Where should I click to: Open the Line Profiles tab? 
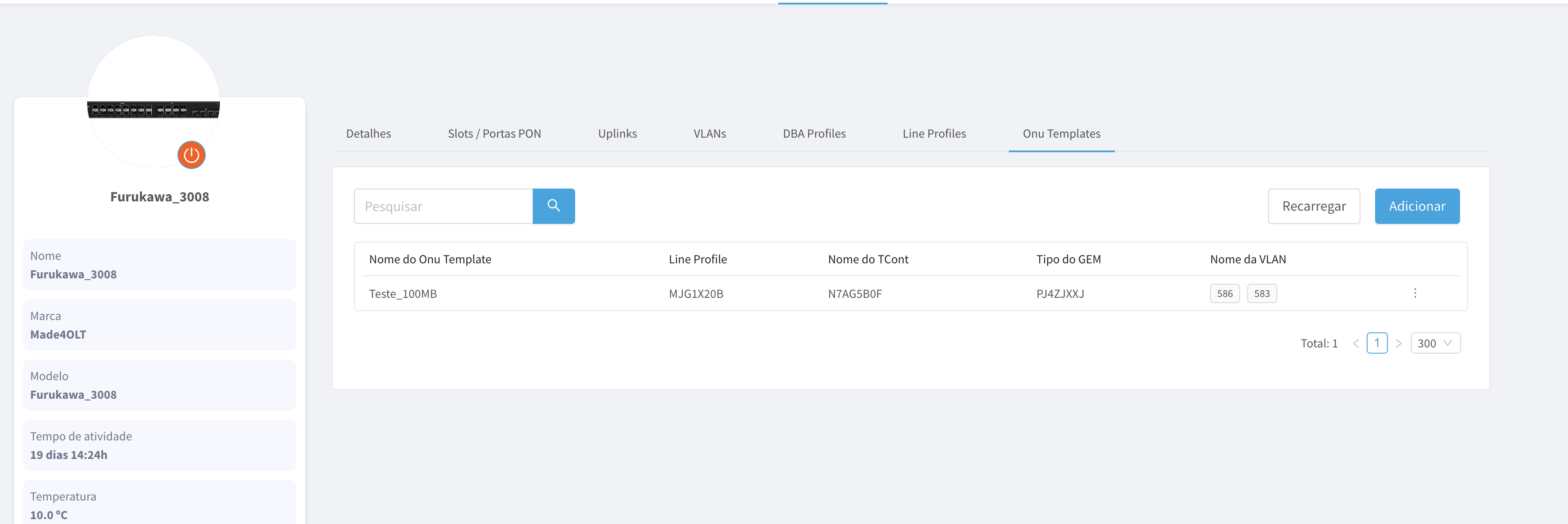(x=934, y=133)
